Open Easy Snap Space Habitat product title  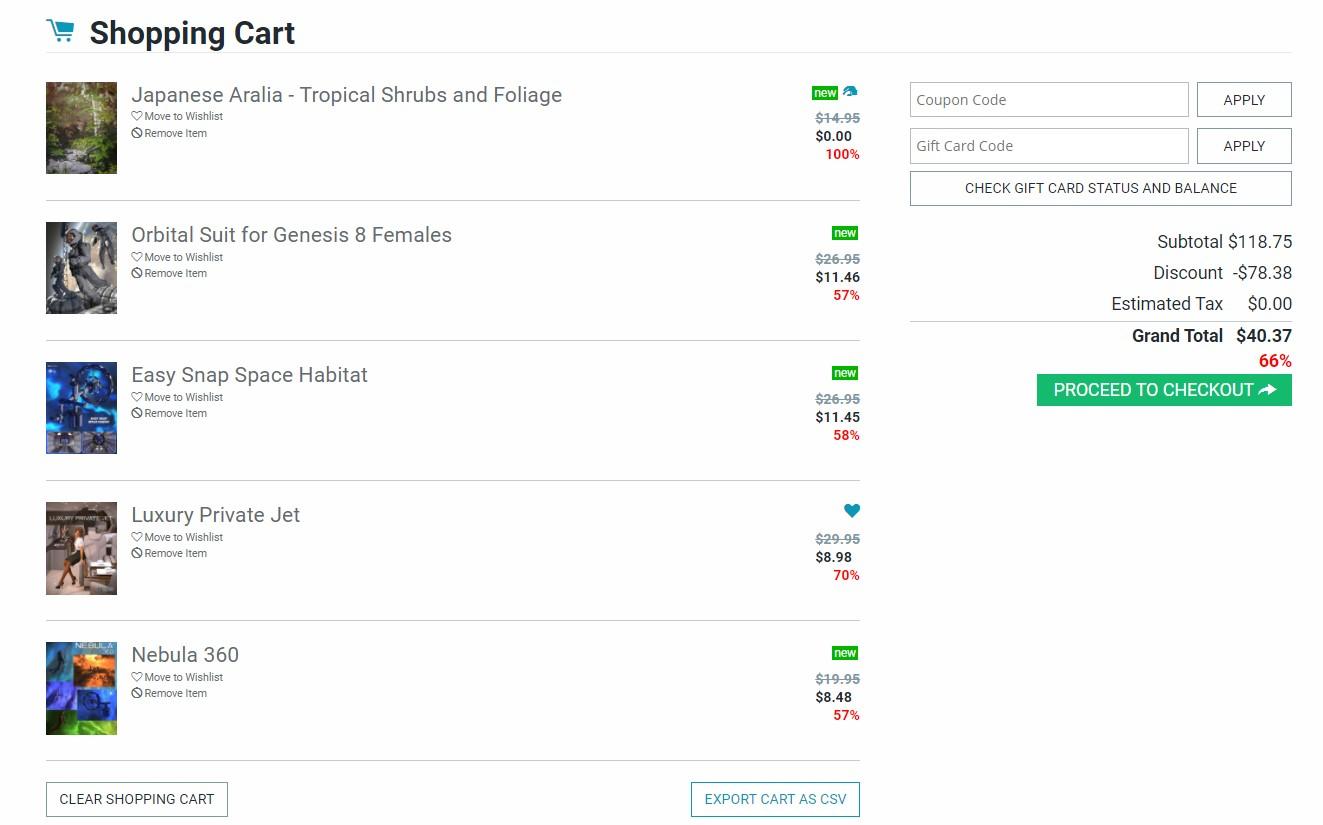tap(249, 375)
